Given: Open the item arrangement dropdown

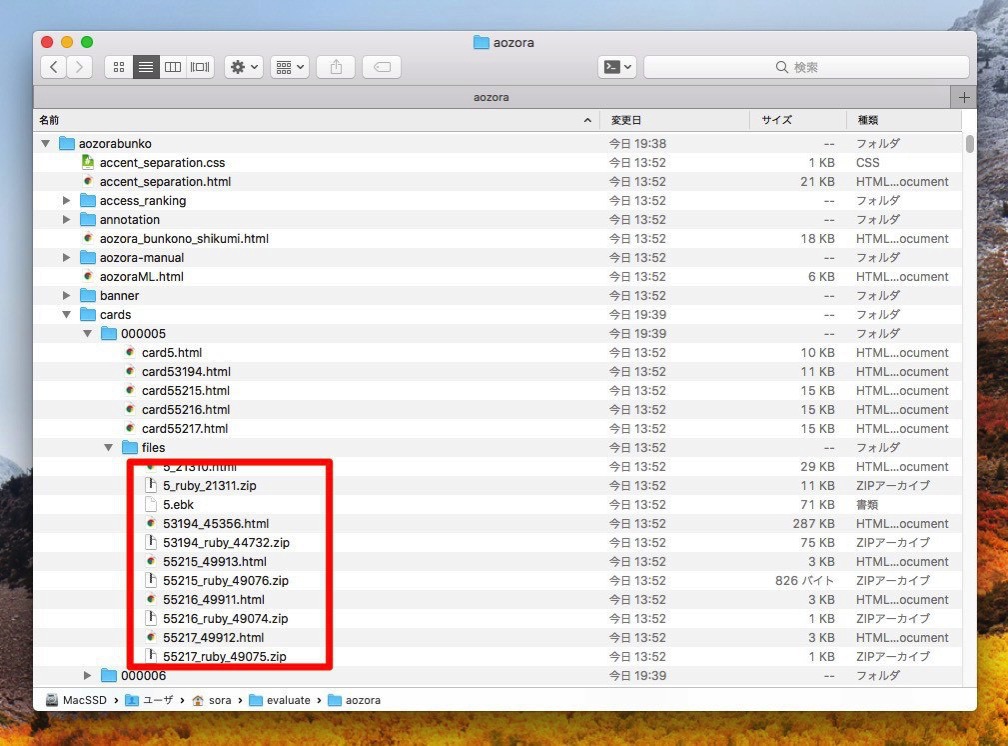Looking at the screenshot, I should click(290, 67).
